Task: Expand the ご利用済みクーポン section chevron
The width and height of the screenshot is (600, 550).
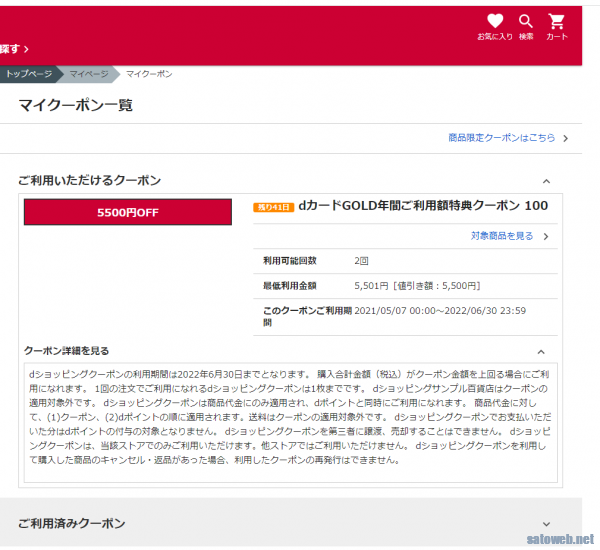Action: 546,523
